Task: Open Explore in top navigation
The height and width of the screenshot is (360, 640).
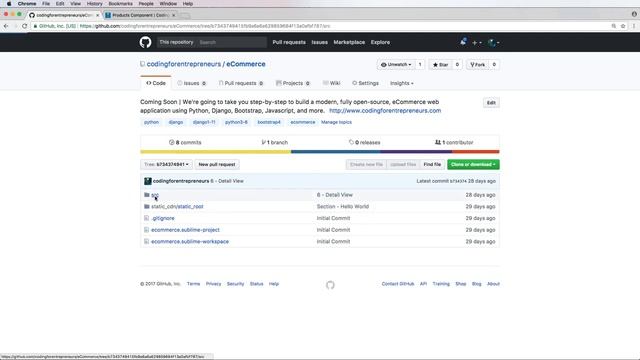Action: point(380,42)
